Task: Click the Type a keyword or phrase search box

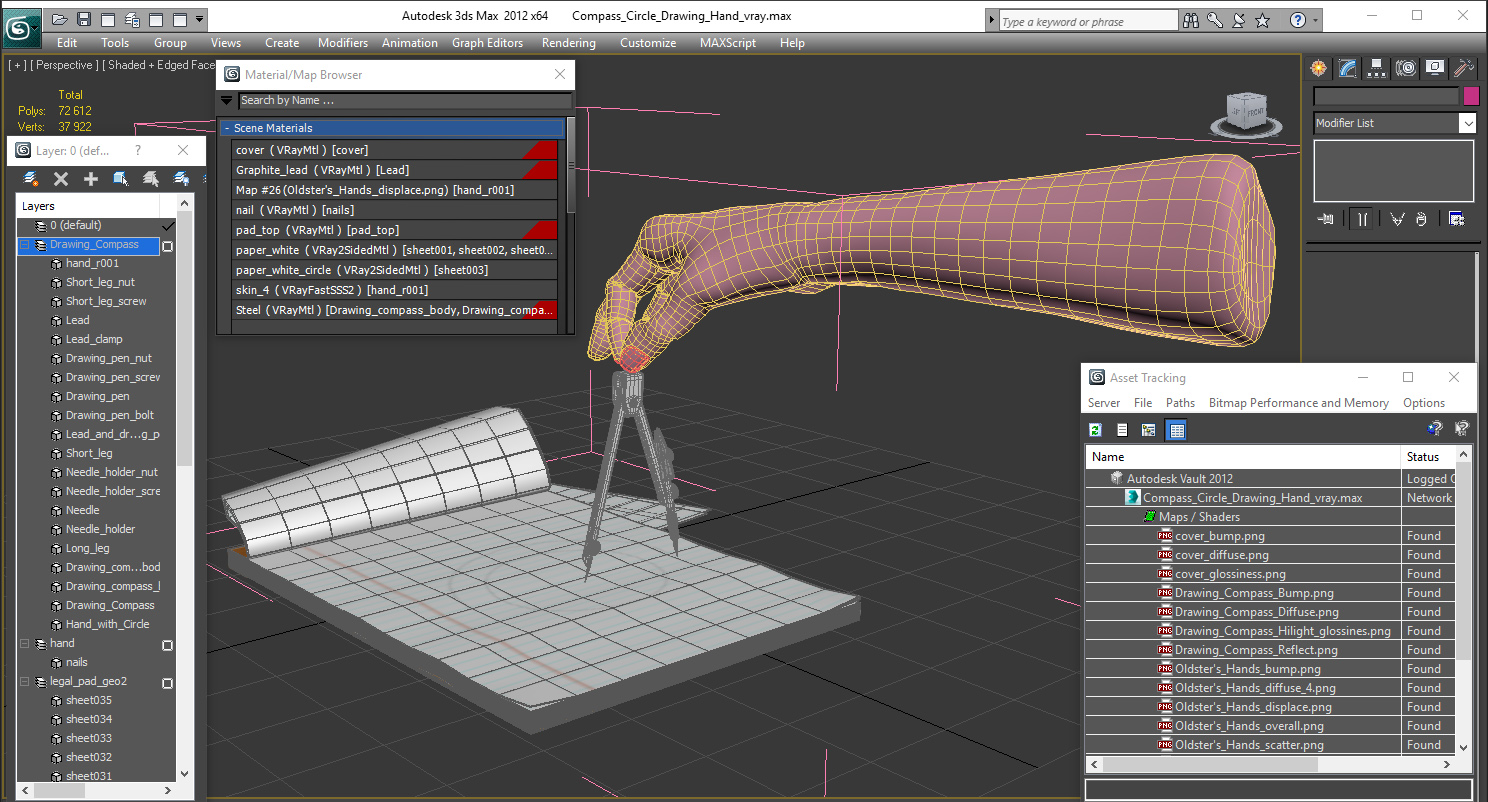Action: (x=1087, y=21)
